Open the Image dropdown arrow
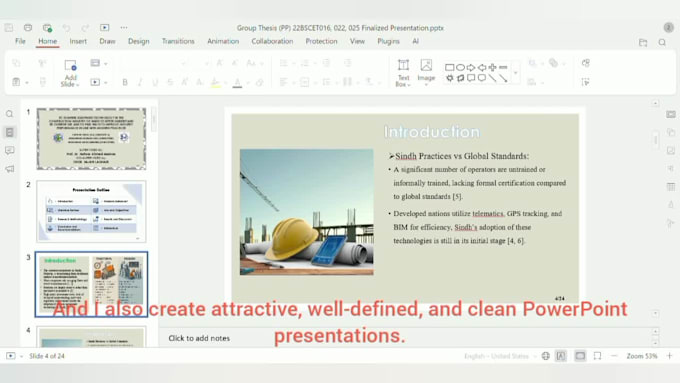680x383 pixels. pyautogui.click(x=426, y=84)
